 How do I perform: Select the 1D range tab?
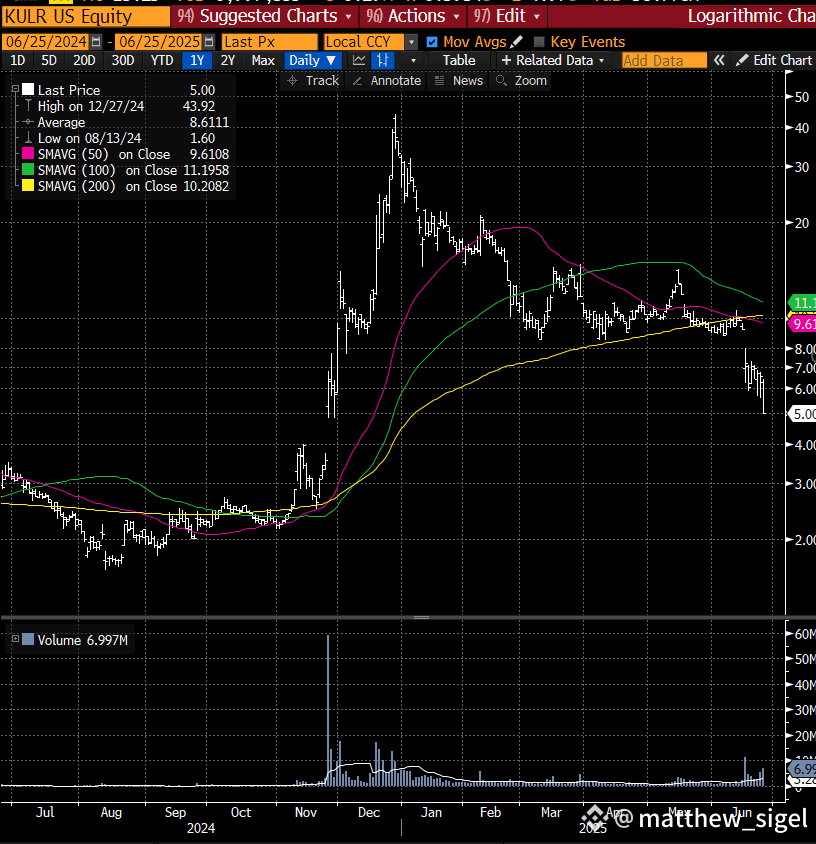[x=18, y=60]
